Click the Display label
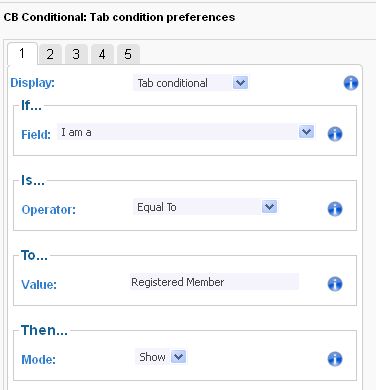The width and height of the screenshot is (376, 390). click(x=32, y=83)
